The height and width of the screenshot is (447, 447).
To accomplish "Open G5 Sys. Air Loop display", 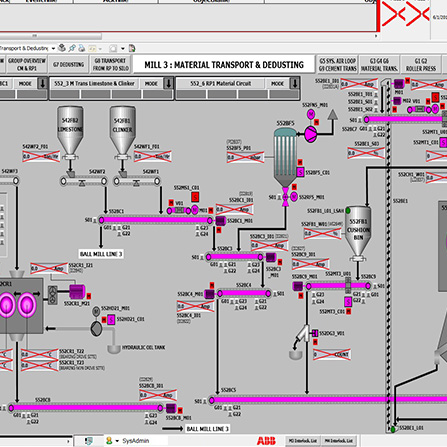I will click(337, 64).
